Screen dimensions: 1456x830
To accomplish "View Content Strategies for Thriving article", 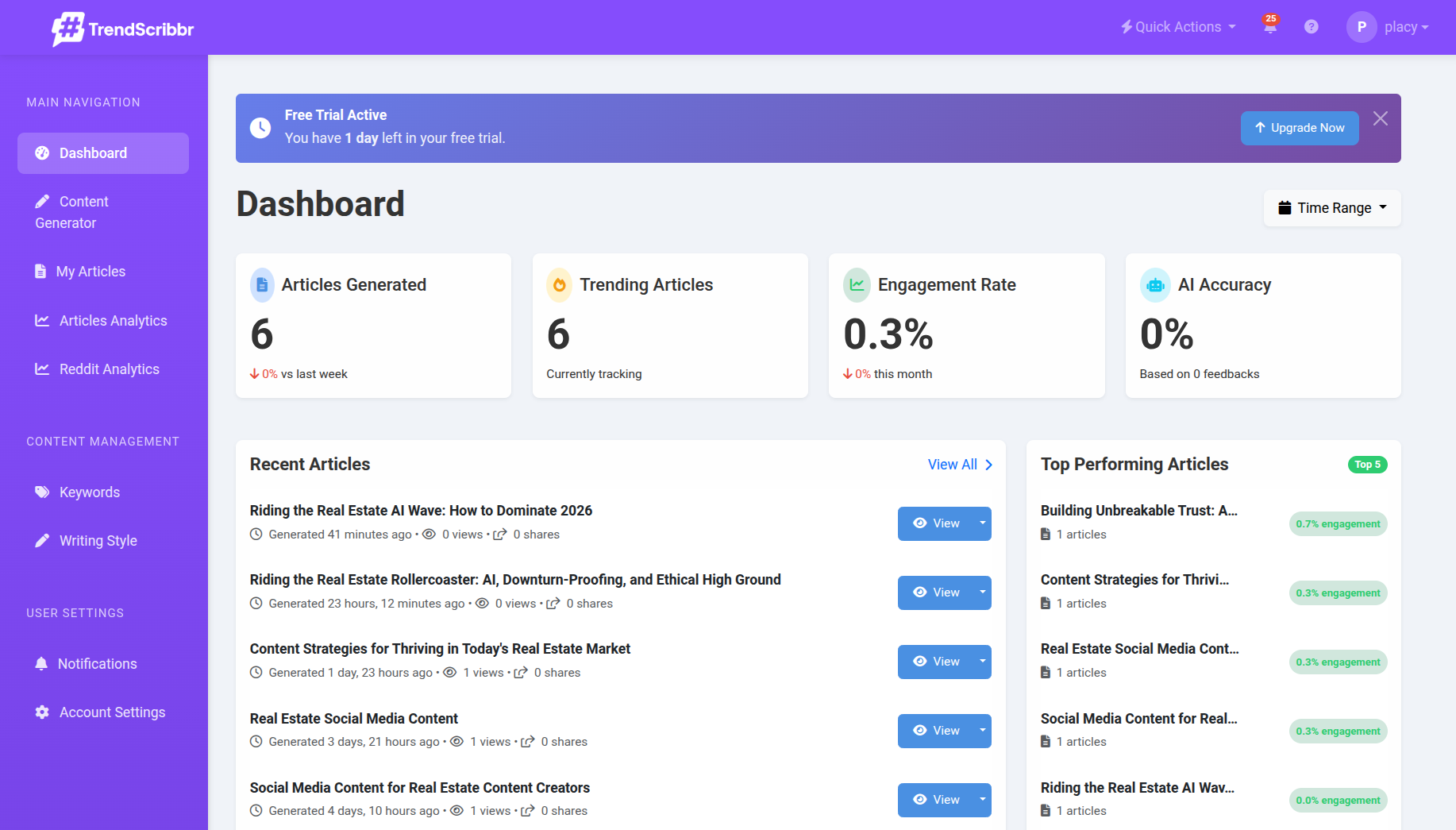I will 936,662.
